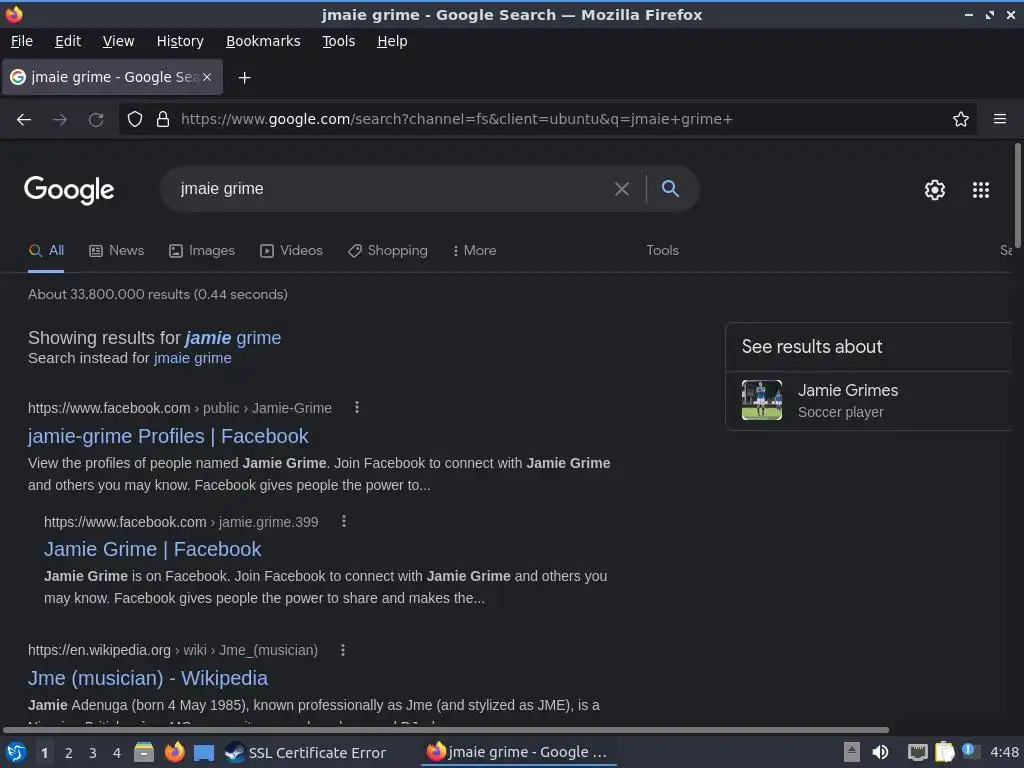The height and width of the screenshot is (768, 1024).
Task: Open Jamie Grime | Facebook link
Action: click(152, 549)
